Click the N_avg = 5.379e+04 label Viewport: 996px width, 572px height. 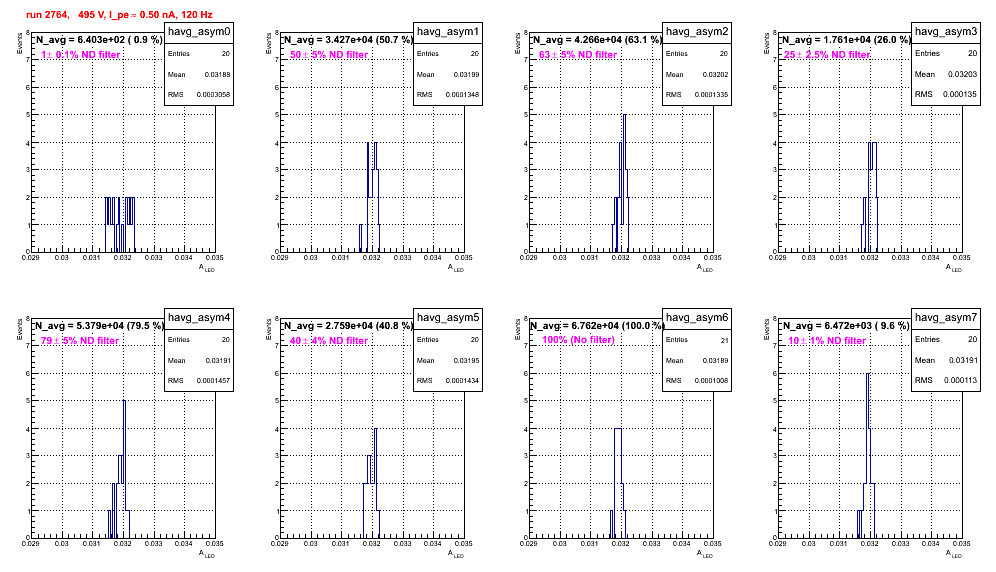[x=98, y=326]
